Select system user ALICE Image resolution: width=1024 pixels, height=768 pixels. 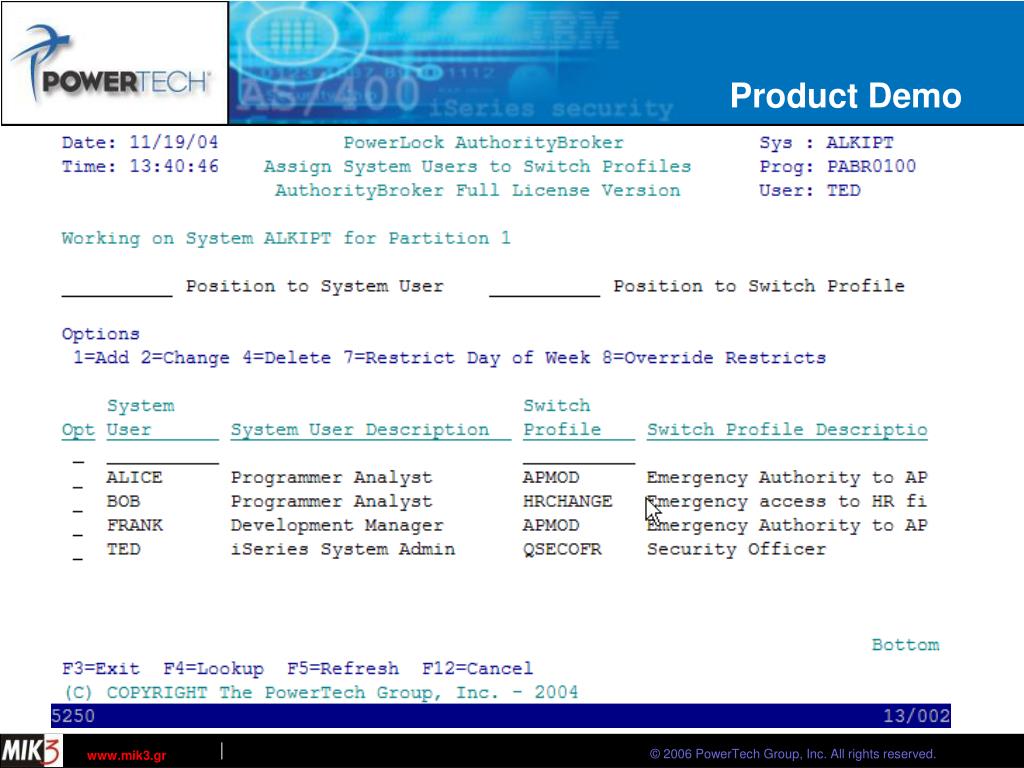click(x=135, y=477)
